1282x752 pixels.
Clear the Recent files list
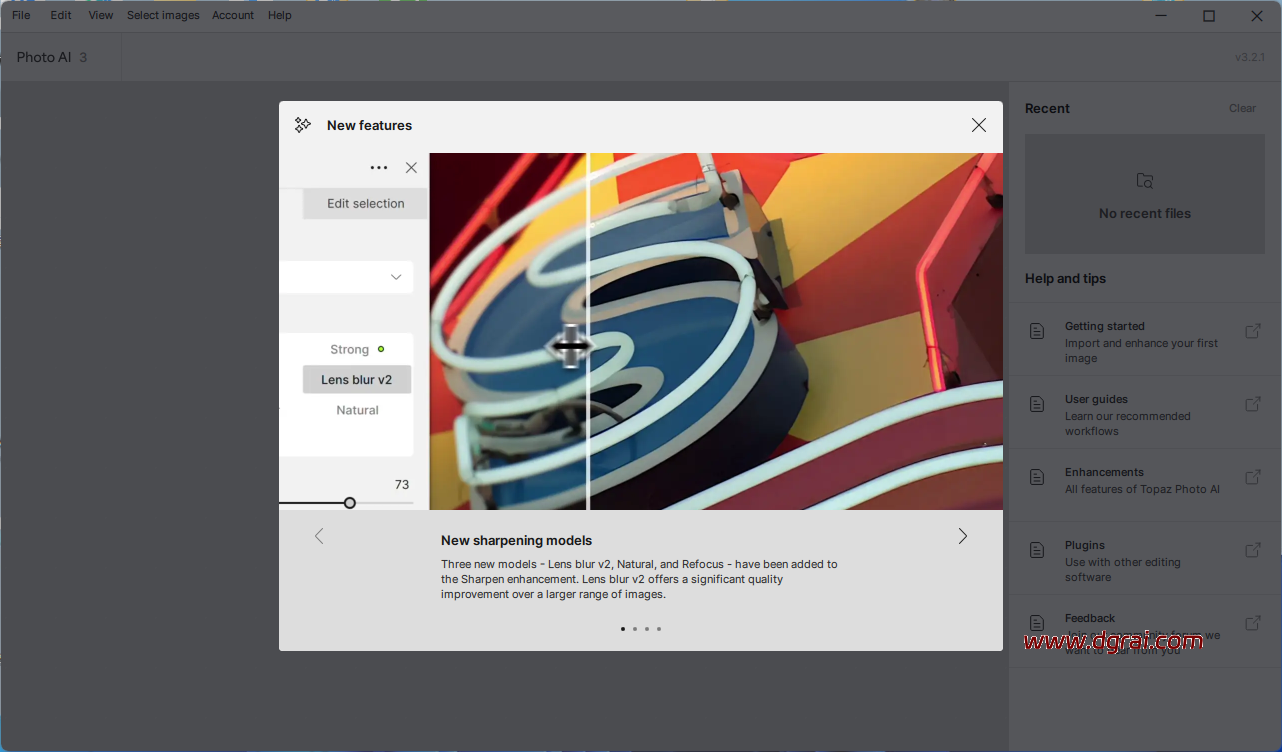click(x=1242, y=108)
